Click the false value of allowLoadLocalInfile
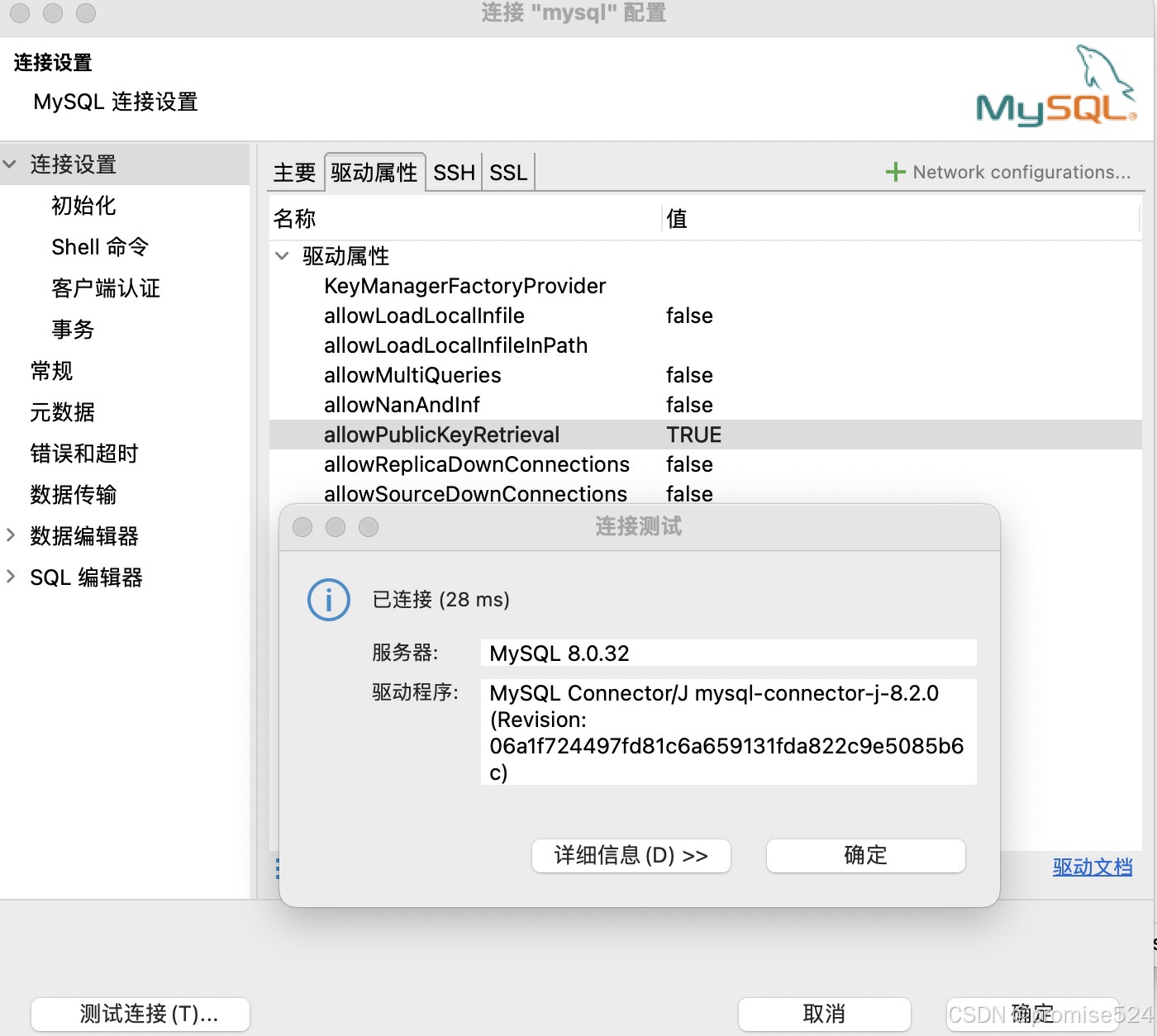This screenshot has width=1157, height=1036. (689, 316)
